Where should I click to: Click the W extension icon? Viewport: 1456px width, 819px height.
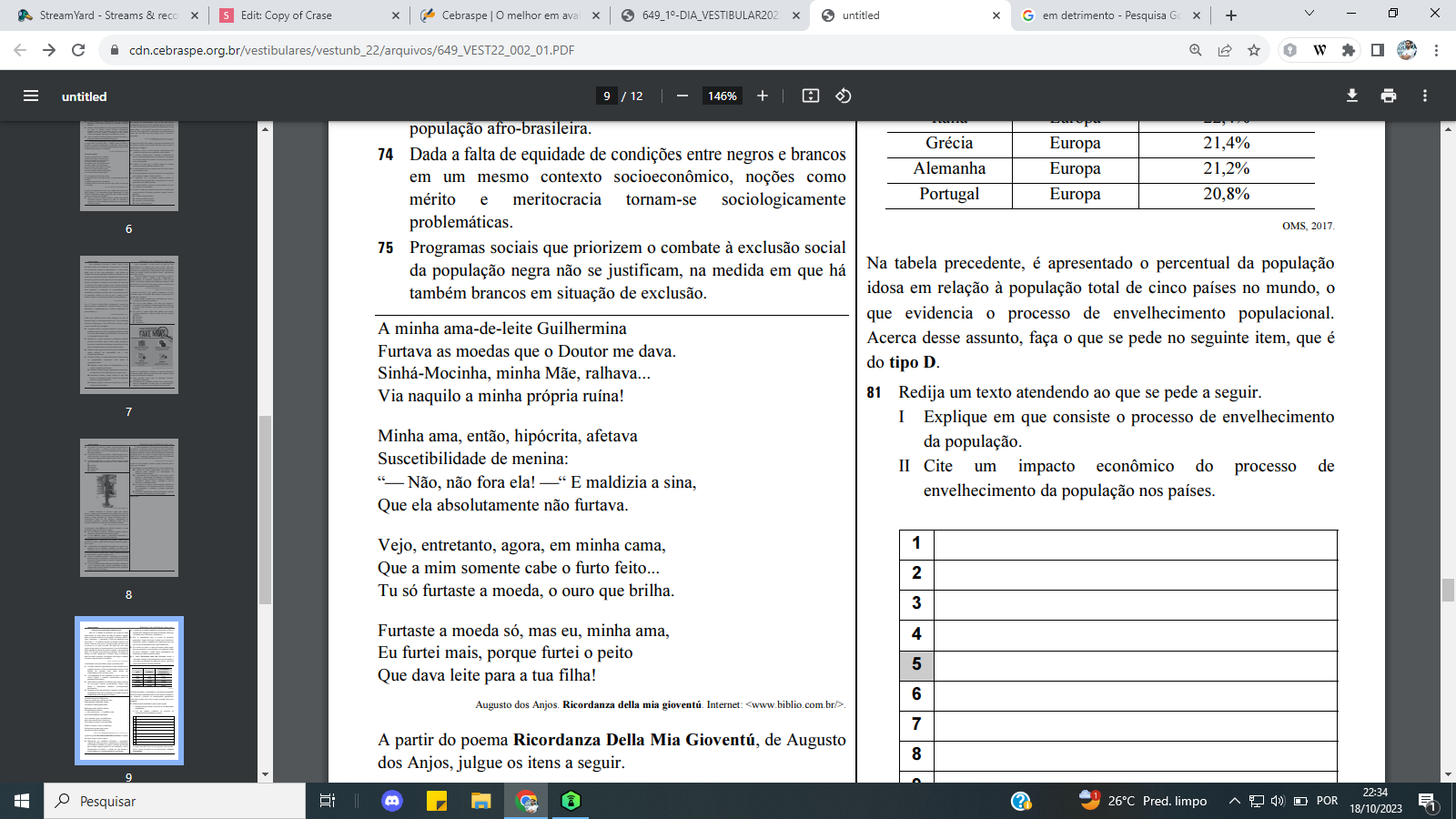click(x=1319, y=50)
